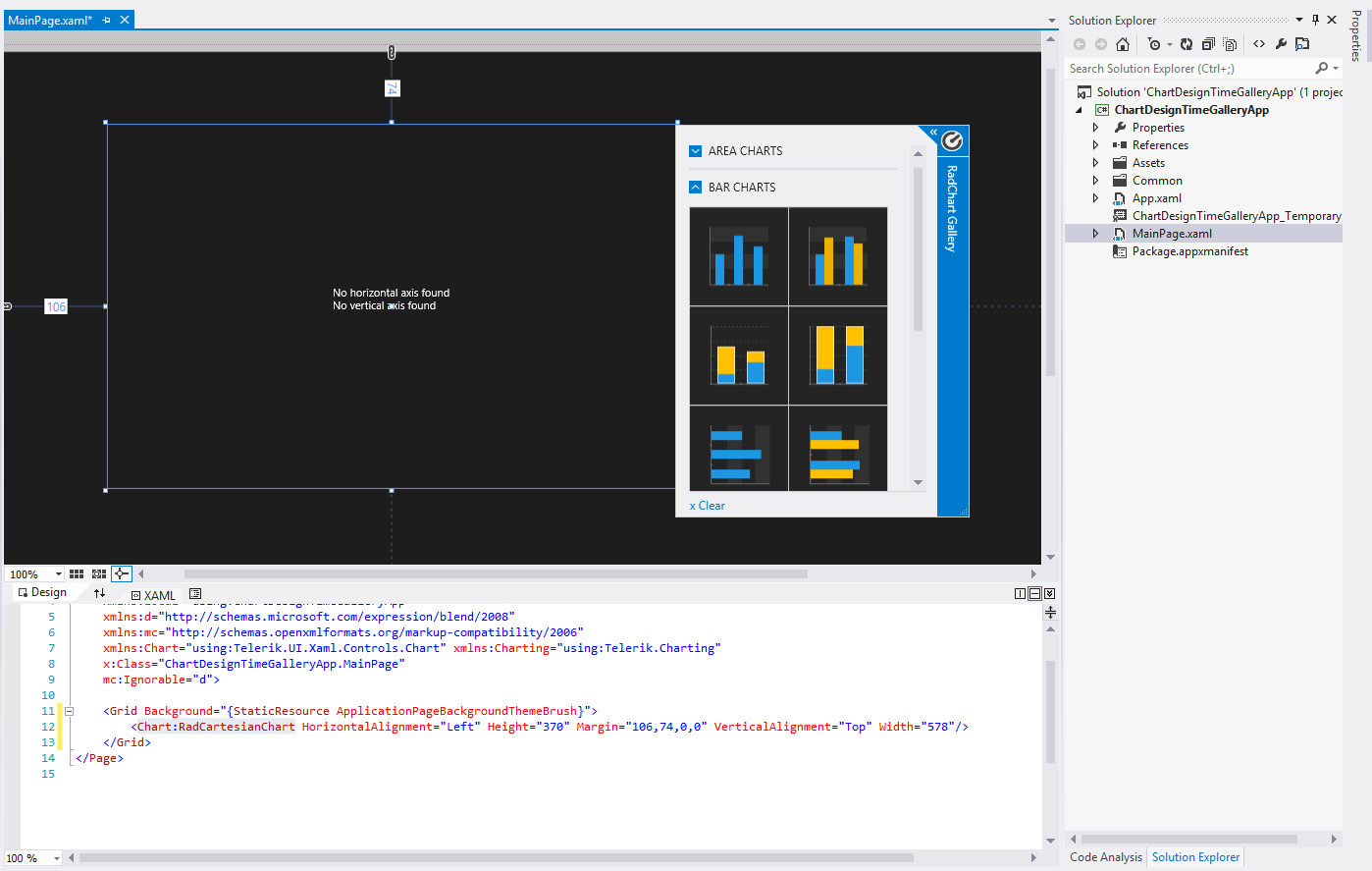Pin the Solution Explorer panel with auto-hide icon

[x=1316, y=20]
